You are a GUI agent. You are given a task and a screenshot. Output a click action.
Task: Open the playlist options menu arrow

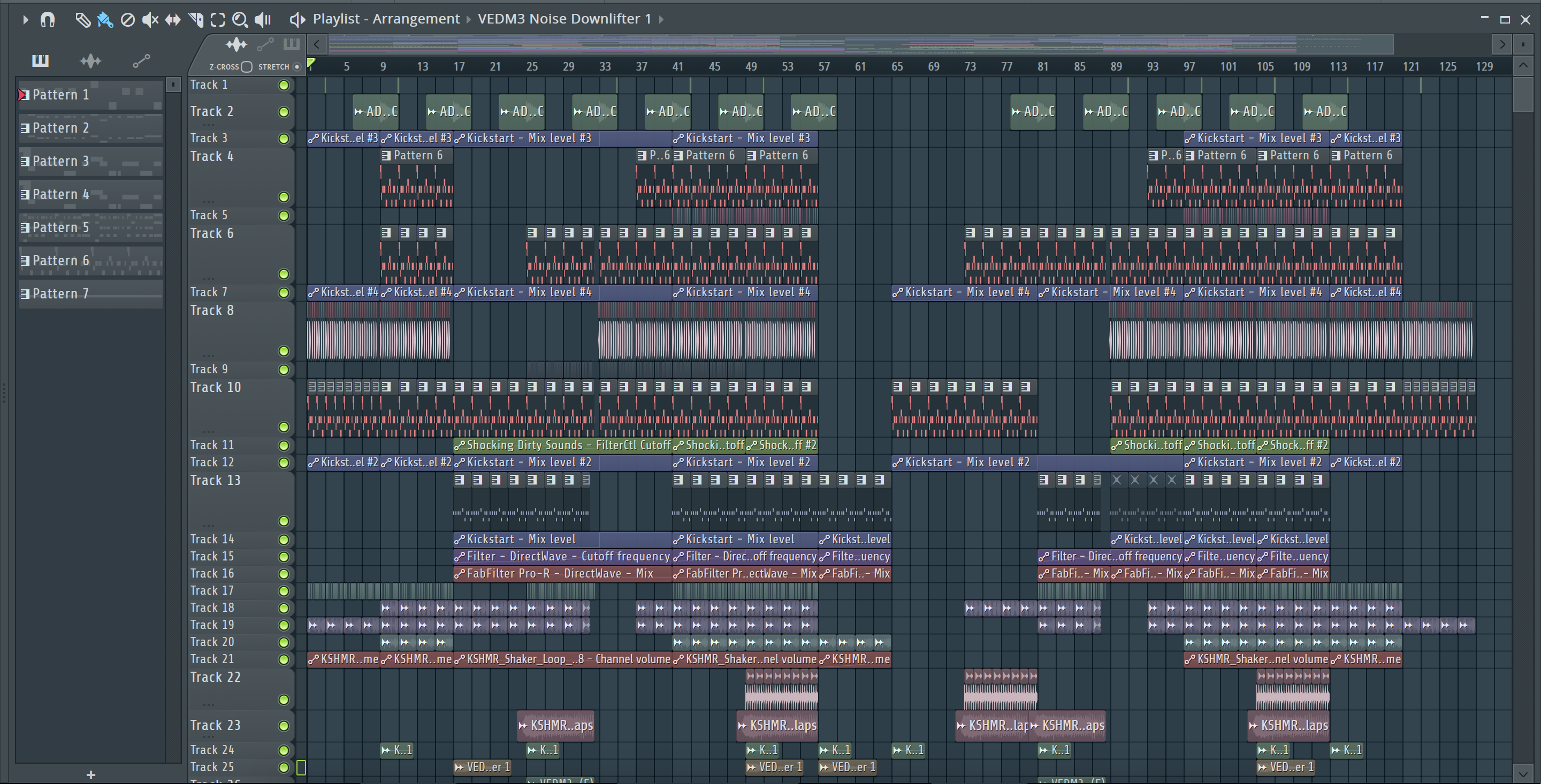pos(25,19)
